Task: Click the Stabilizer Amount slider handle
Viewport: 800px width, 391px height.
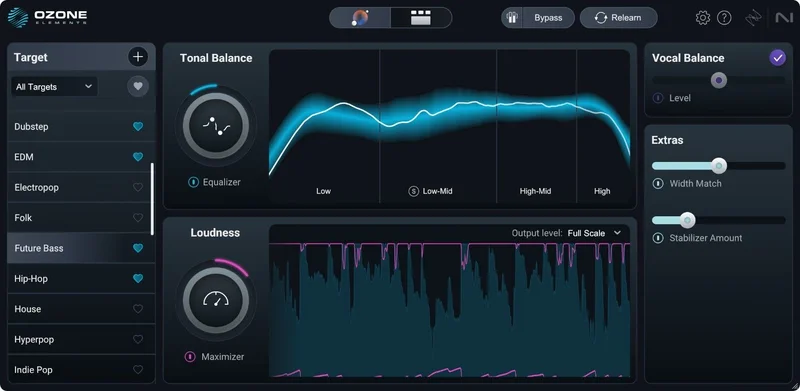Action: tap(687, 220)
